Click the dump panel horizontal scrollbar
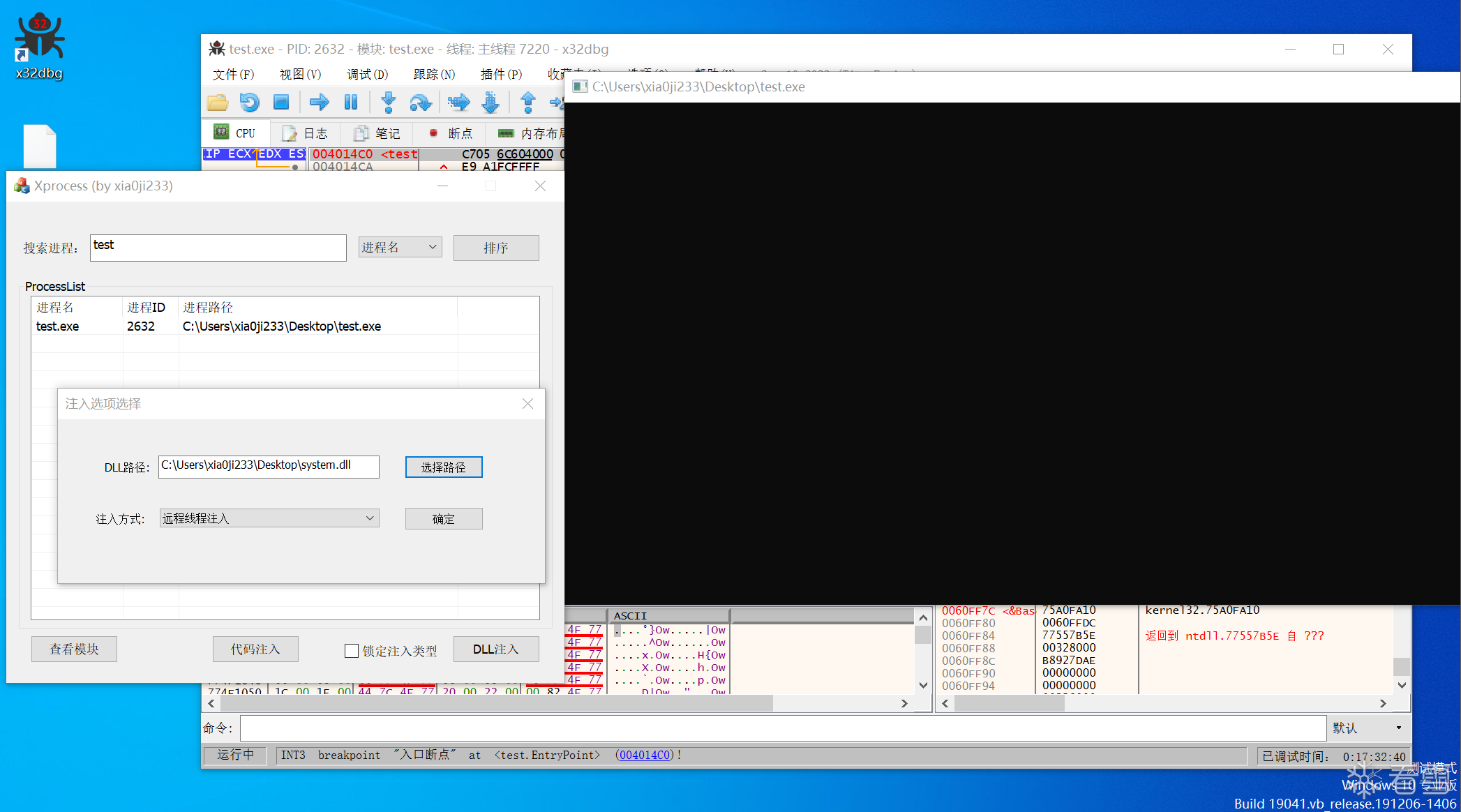 pyautogui.click(x=488, y=703)
